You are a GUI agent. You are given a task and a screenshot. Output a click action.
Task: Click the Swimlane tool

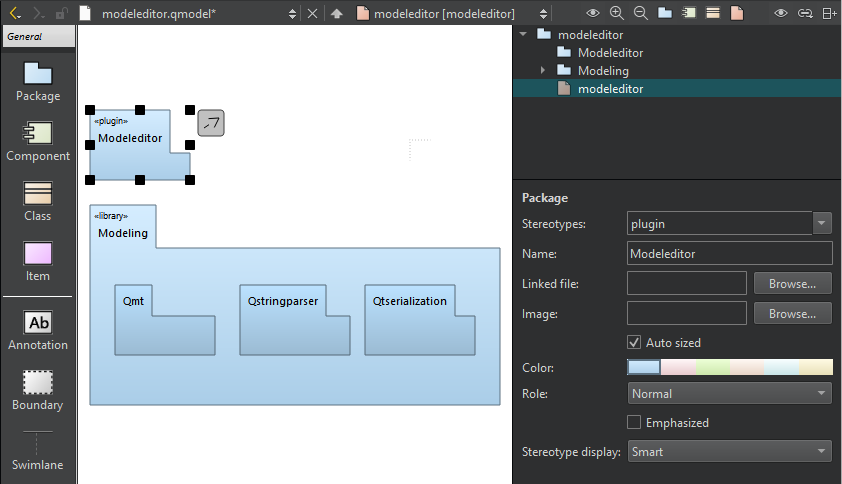38,450
